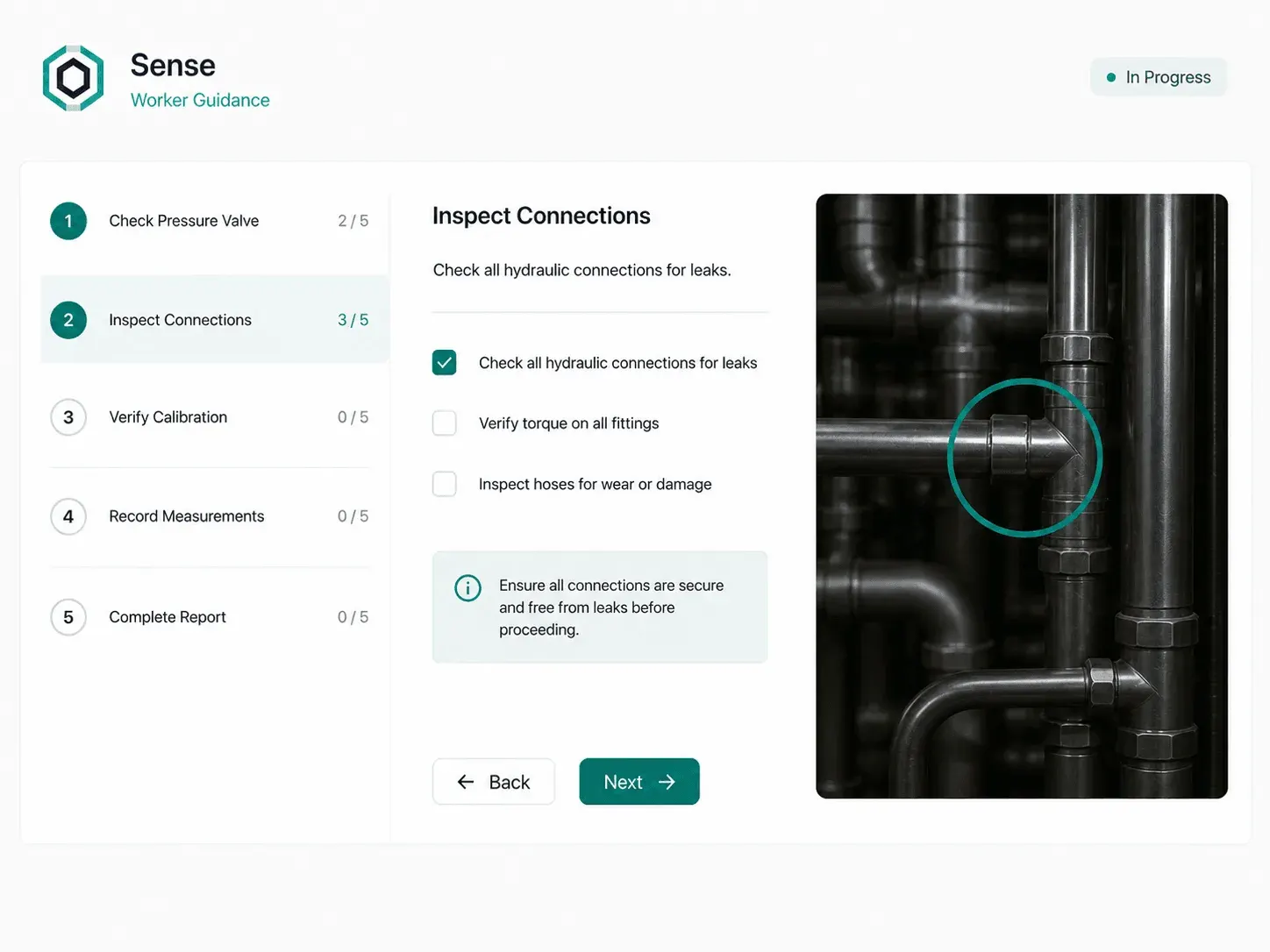Click the hydraulic pipes reference photo
This screenshot has width=1270, height=952.
(x=1022, y=496)
